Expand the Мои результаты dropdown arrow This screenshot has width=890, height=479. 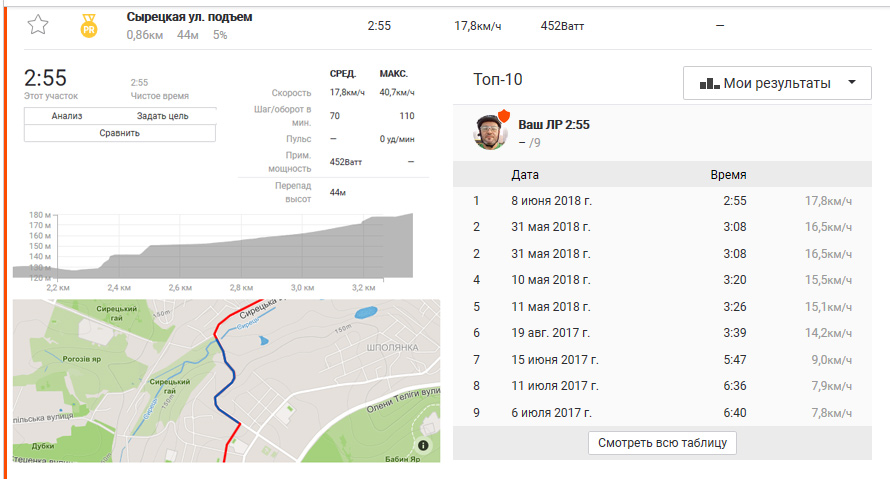851,83
